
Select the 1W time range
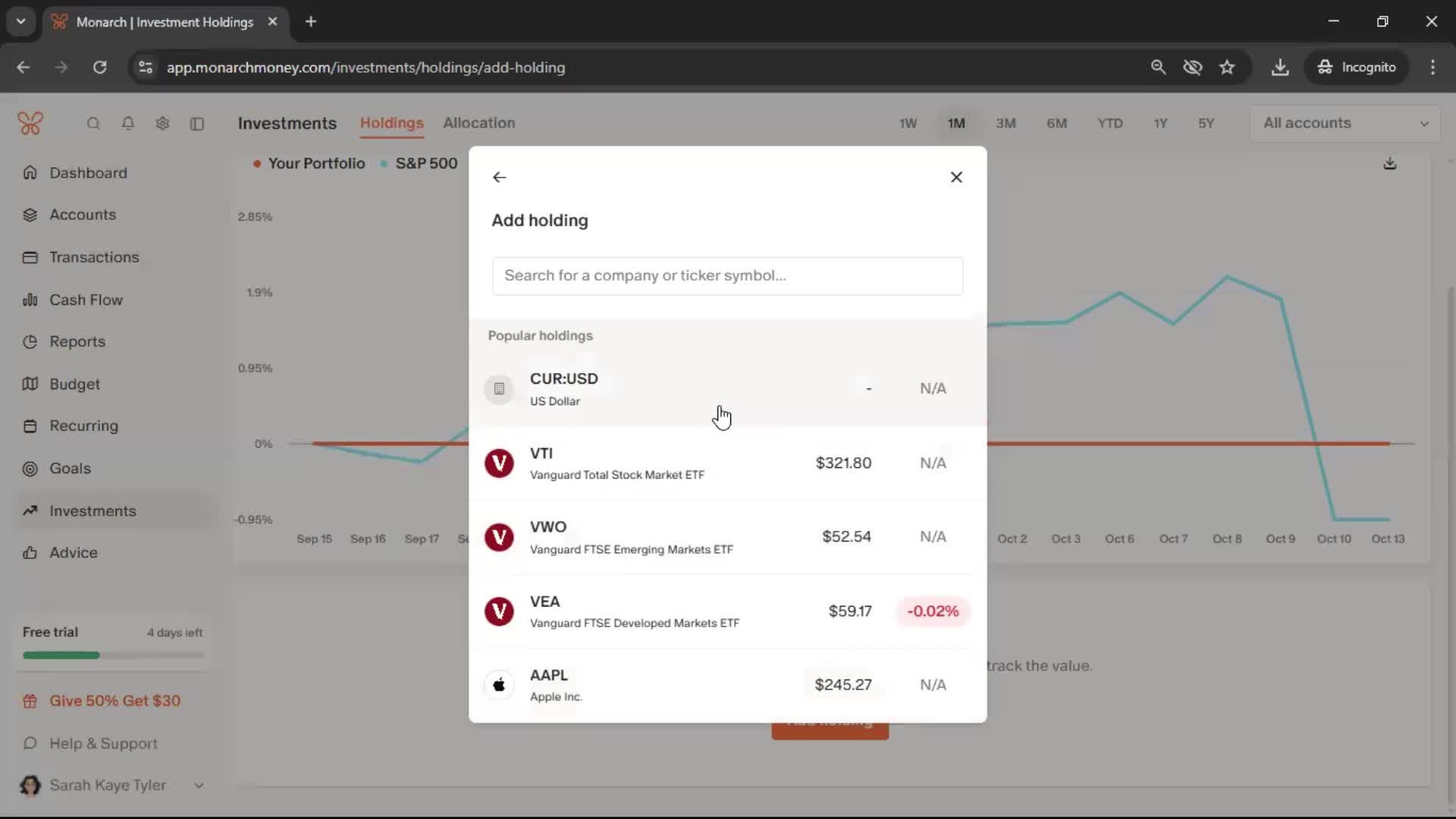tap(908, 123)
